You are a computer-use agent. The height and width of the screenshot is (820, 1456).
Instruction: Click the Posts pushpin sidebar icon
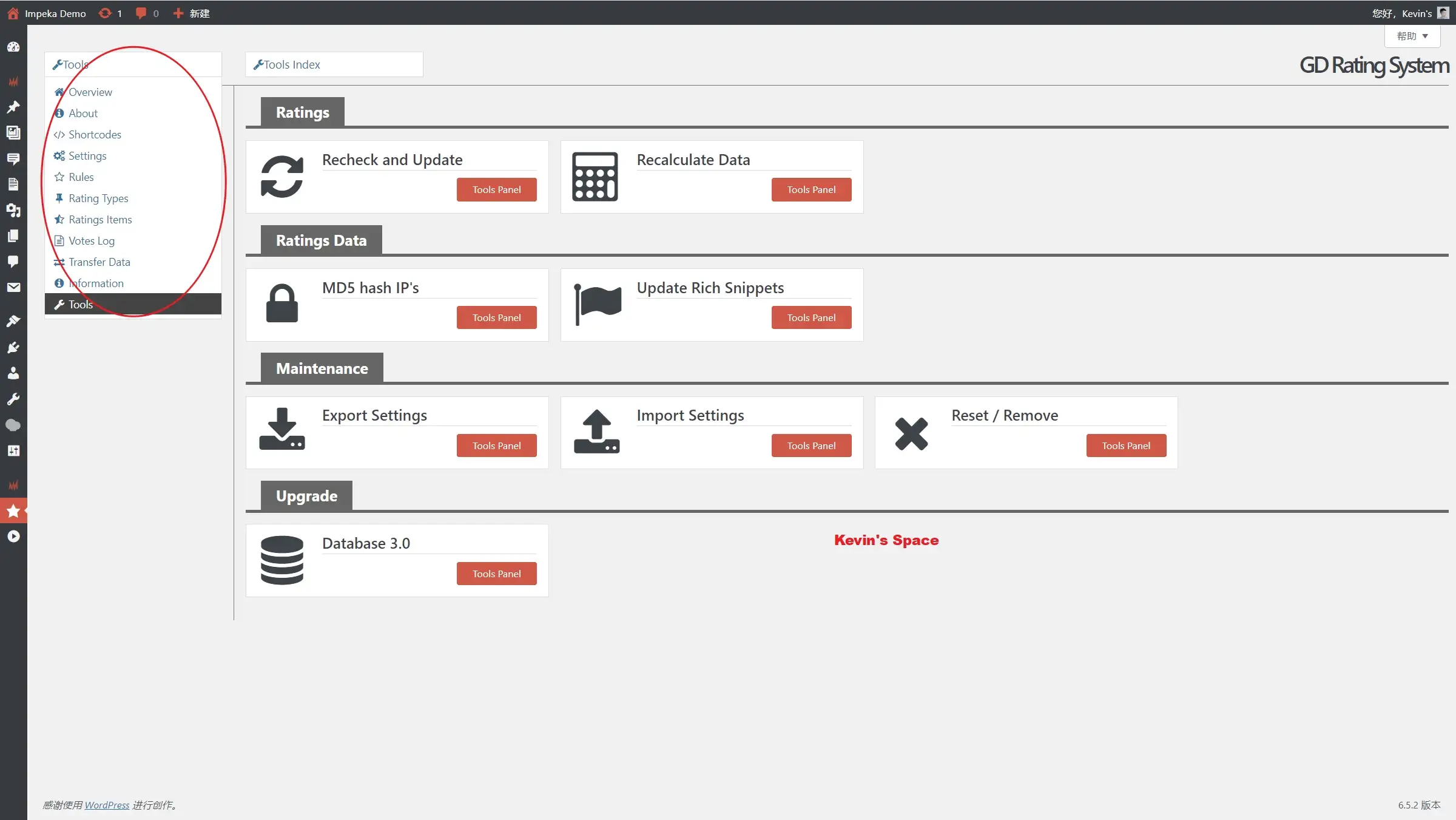click(x=13, y=107)
